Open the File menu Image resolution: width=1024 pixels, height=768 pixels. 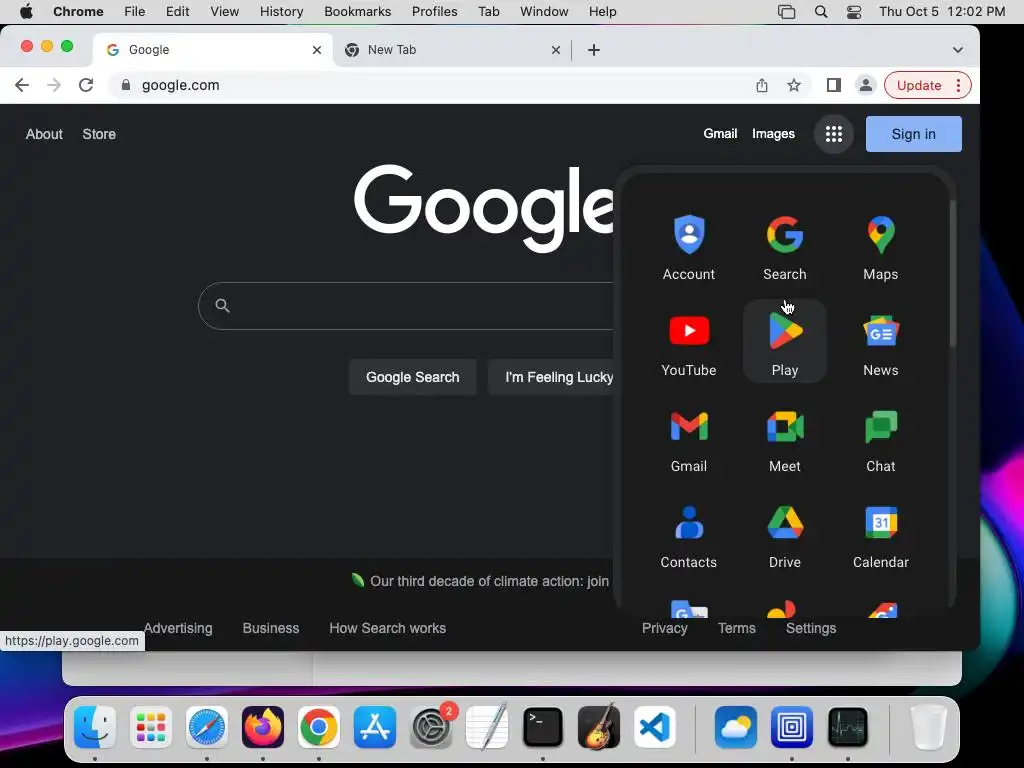coord(135,12)
